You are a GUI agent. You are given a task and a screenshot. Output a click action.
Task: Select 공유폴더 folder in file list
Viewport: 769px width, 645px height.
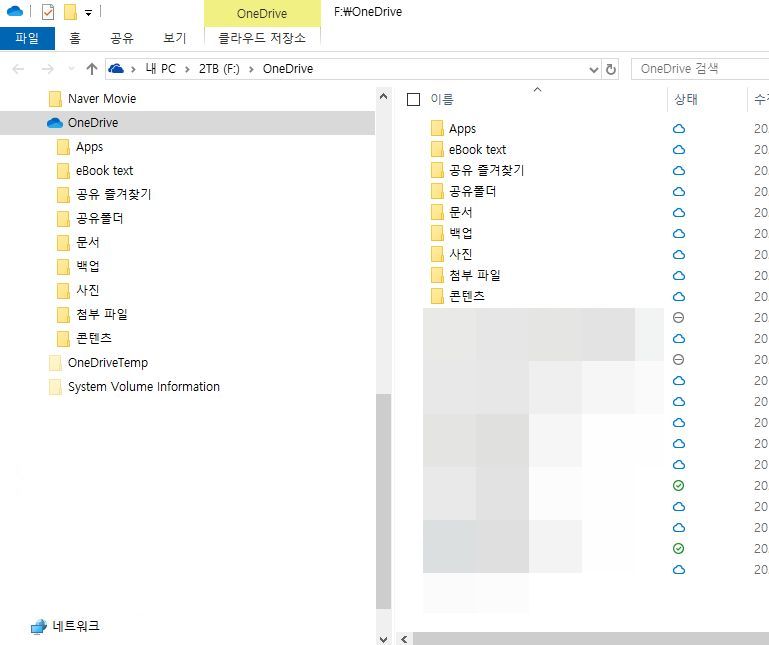(473, 191)
